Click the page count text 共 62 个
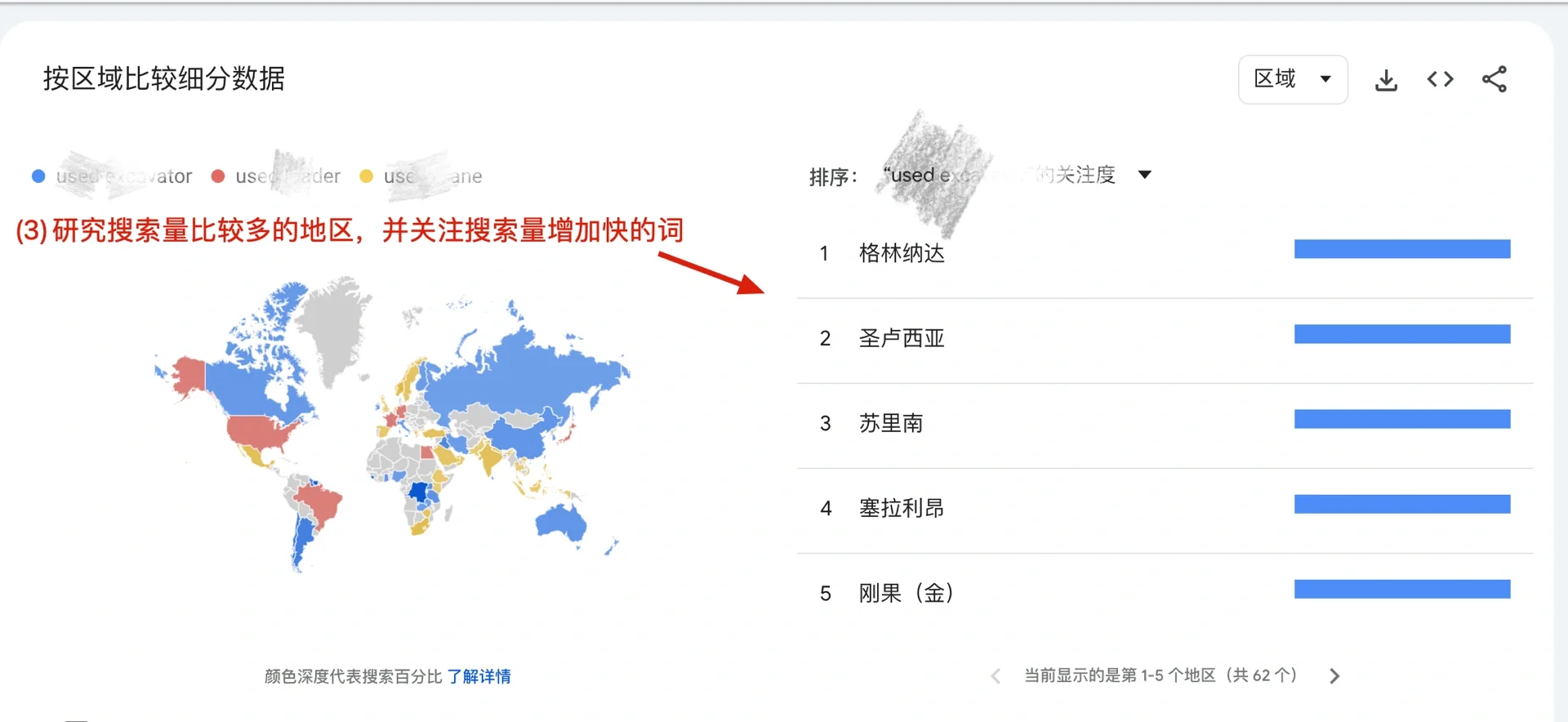1568x722 pixels. click(x=1263, y=675)
